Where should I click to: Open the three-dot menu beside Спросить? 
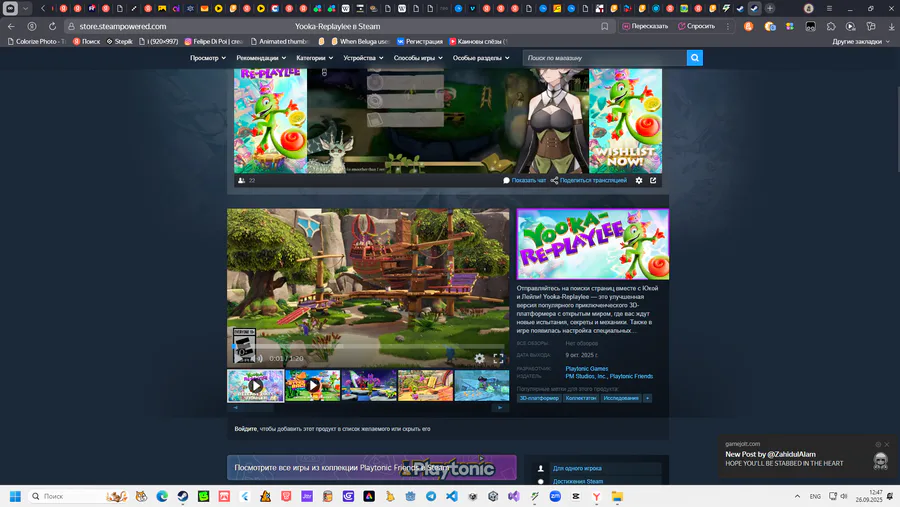click(x=727, y=26)
